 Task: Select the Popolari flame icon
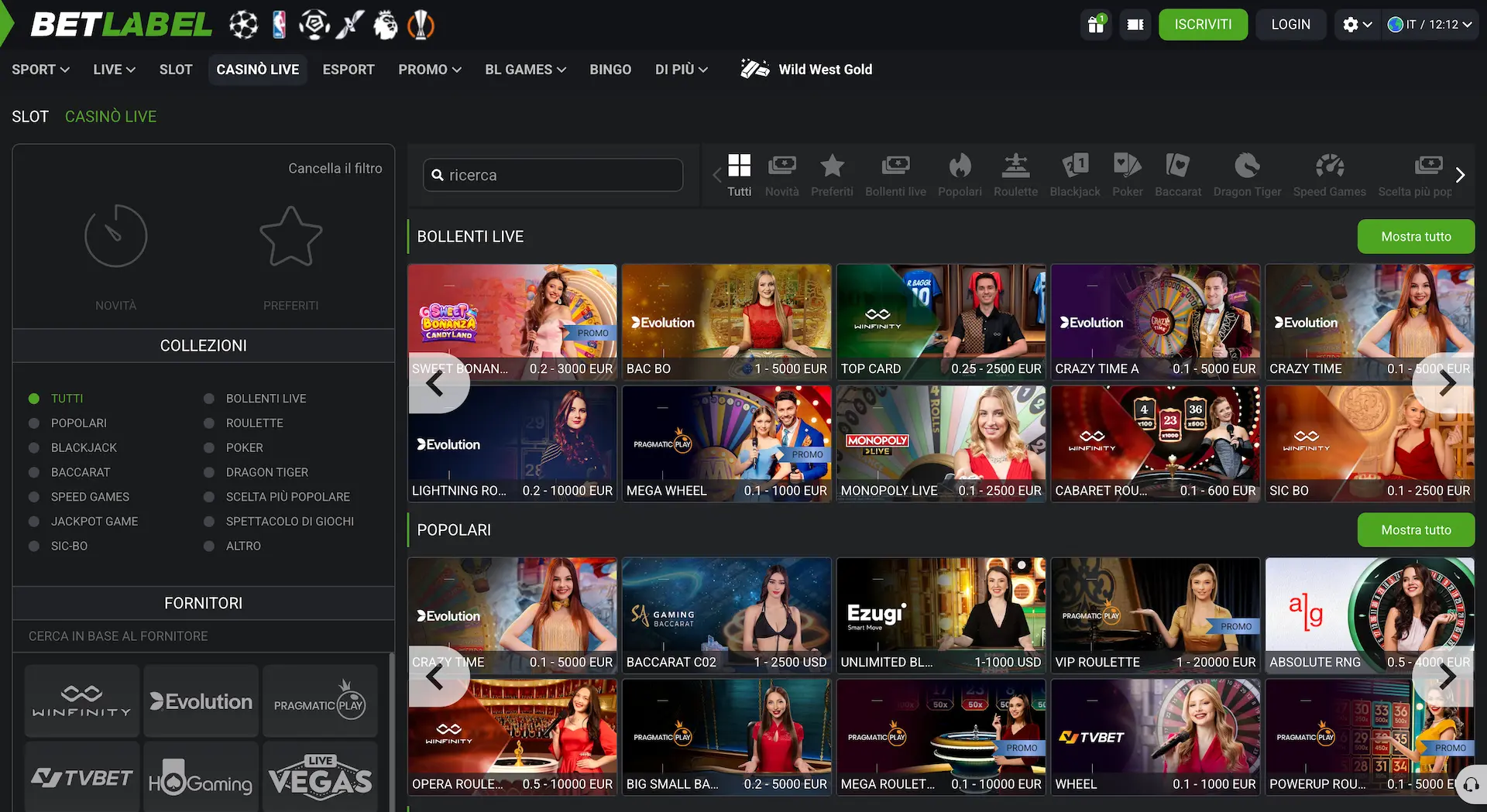[960, 176]
